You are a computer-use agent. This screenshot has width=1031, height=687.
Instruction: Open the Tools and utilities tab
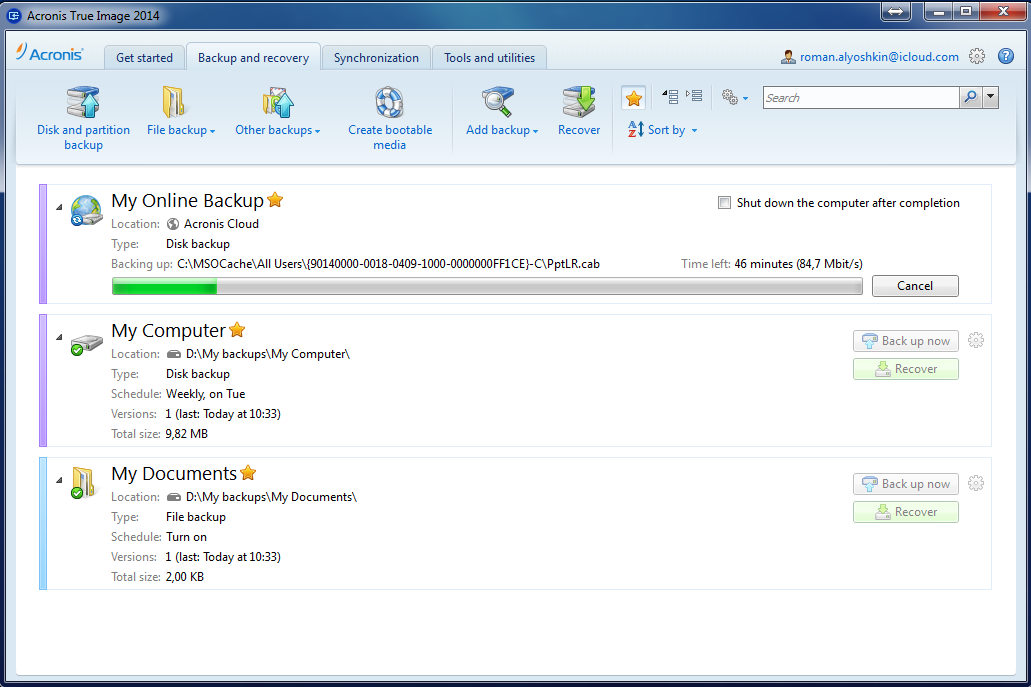(x=489, y=58)
